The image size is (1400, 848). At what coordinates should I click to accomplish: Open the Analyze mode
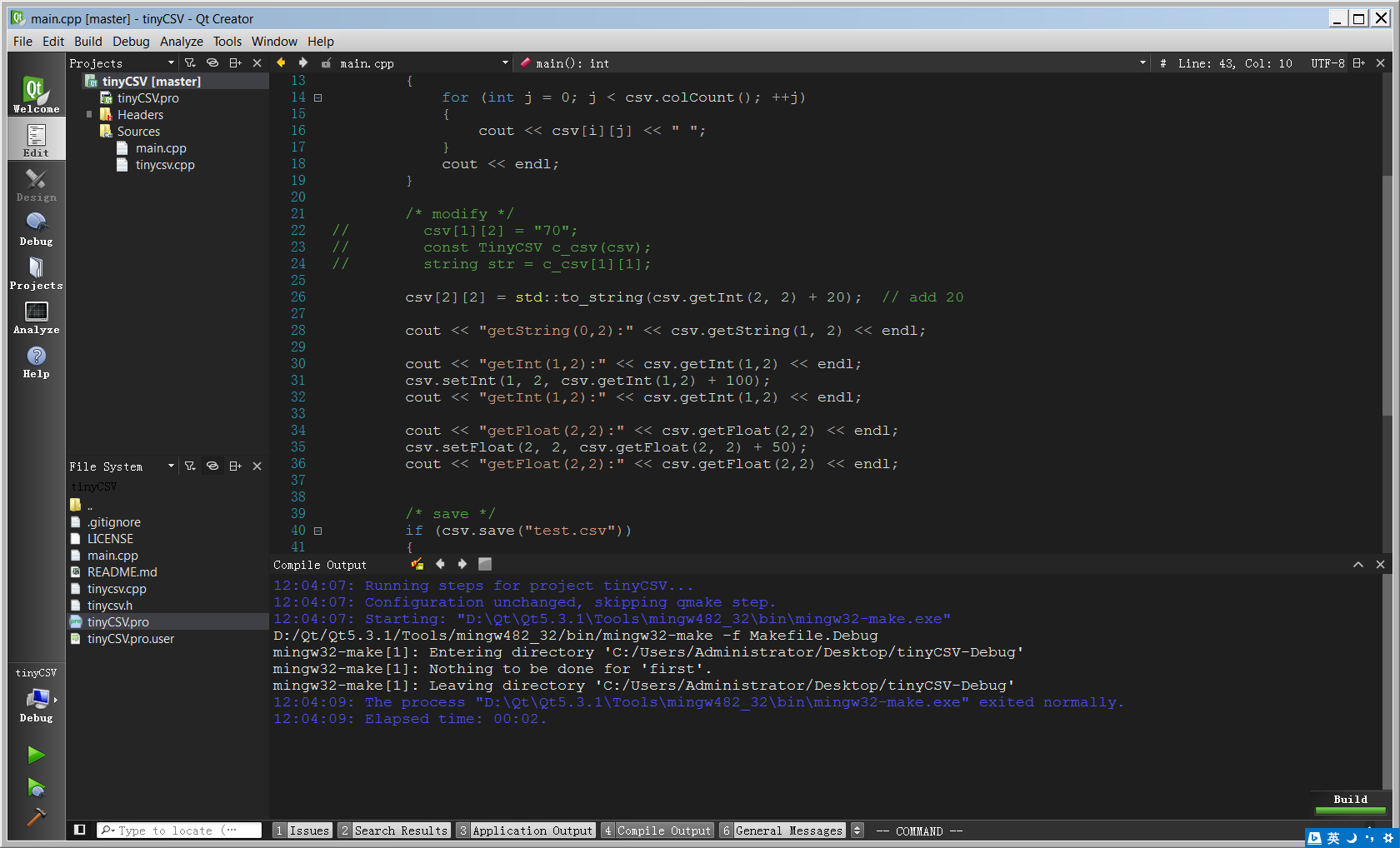[36, 316]
